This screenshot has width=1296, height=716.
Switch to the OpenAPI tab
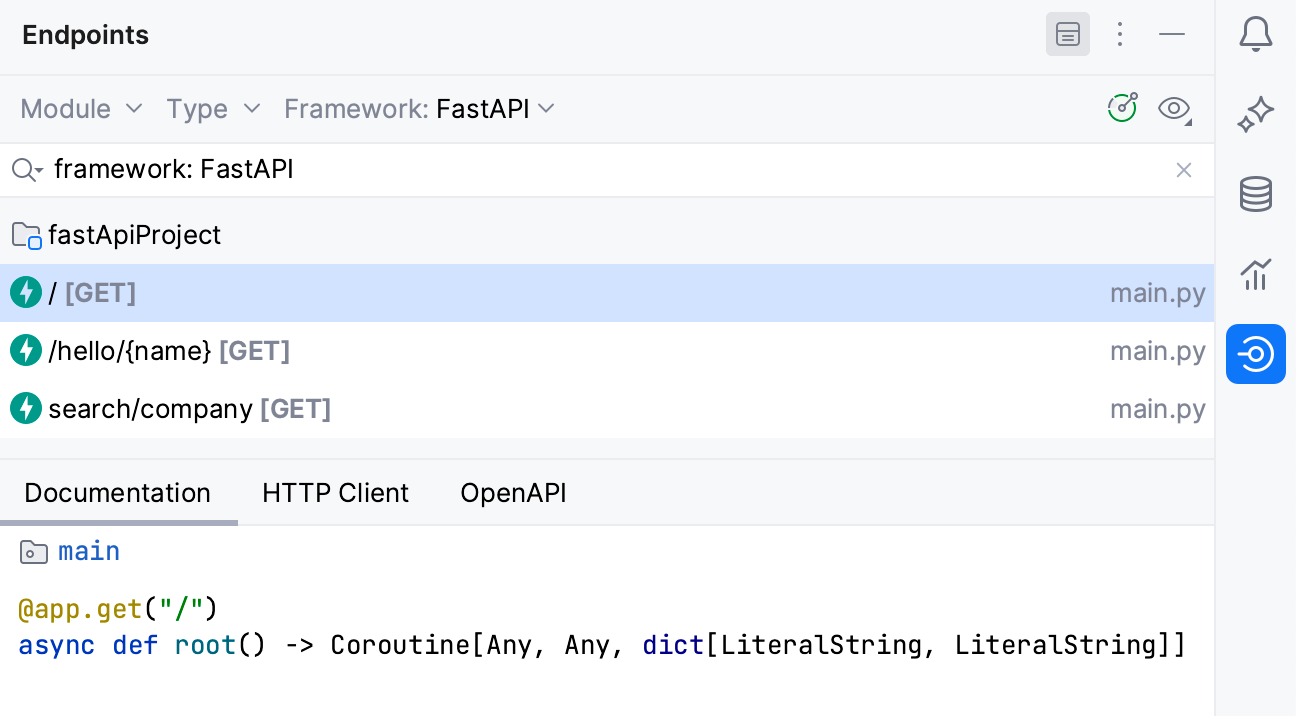[x=513, y=493]
